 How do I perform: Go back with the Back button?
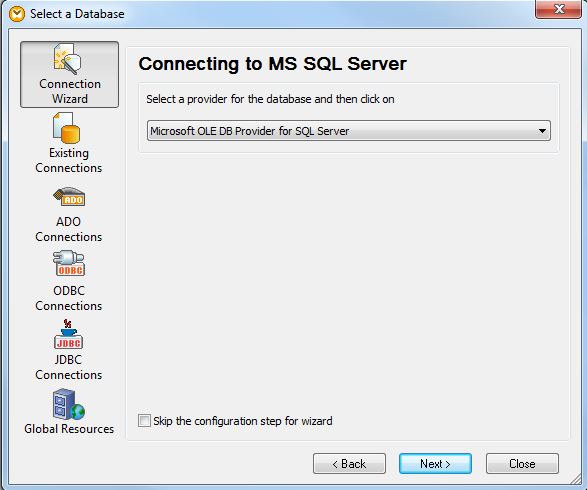[349, 464]
